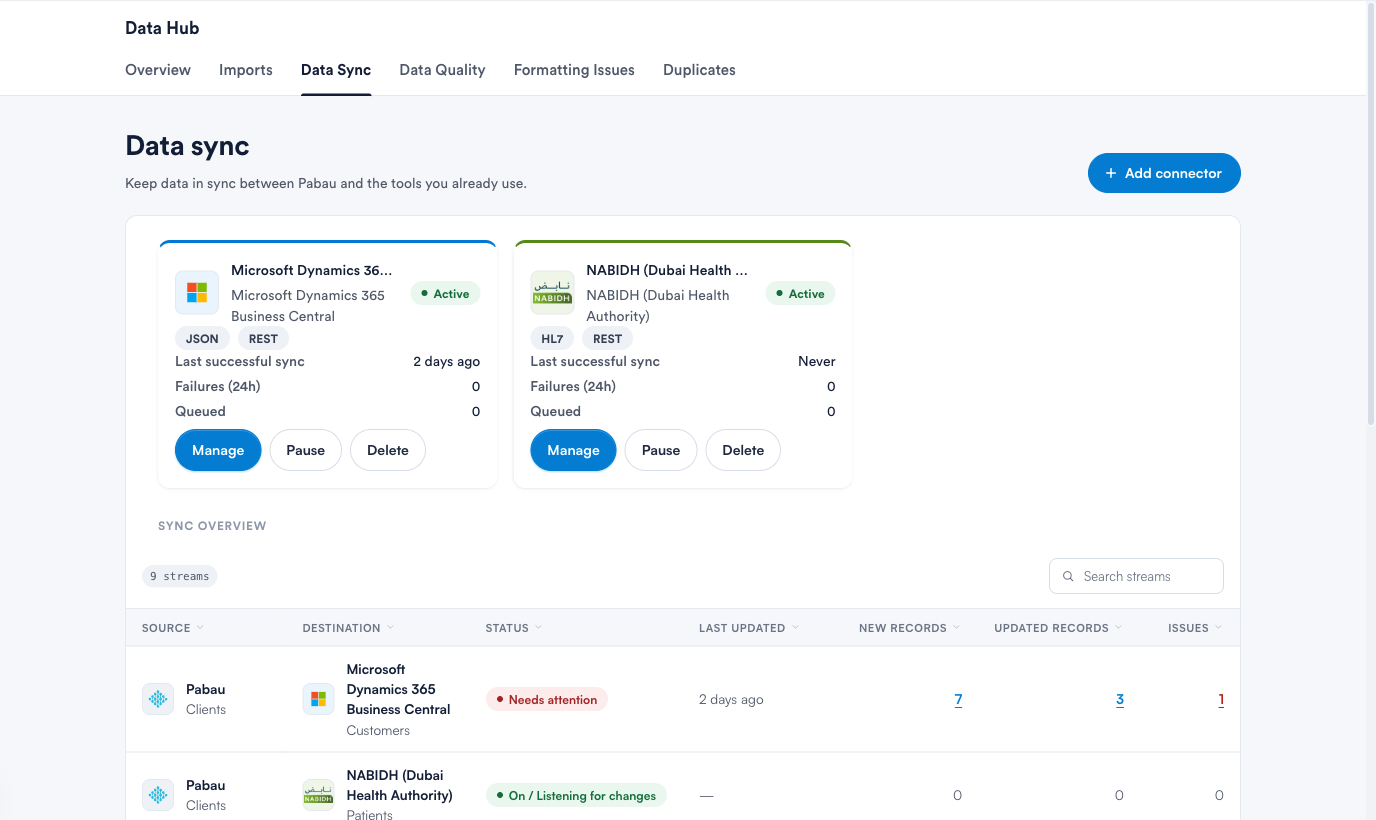Go to the Duplicates tab
Image resolution: width=1376 pixels, height=820 pixels.
click(x=699, y=70)
